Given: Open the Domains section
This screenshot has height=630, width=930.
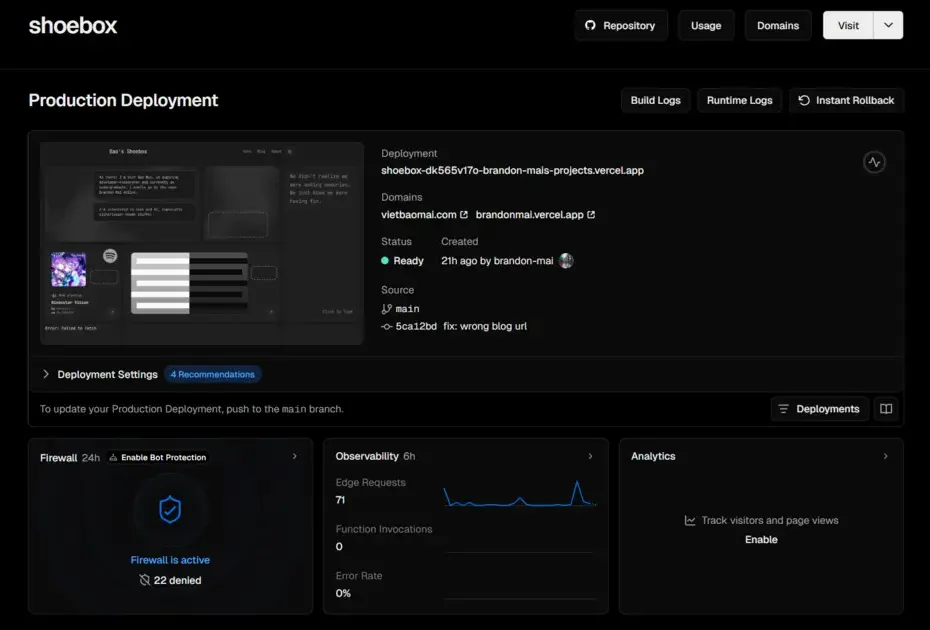Looking at the screenshot, I should 778,25.
